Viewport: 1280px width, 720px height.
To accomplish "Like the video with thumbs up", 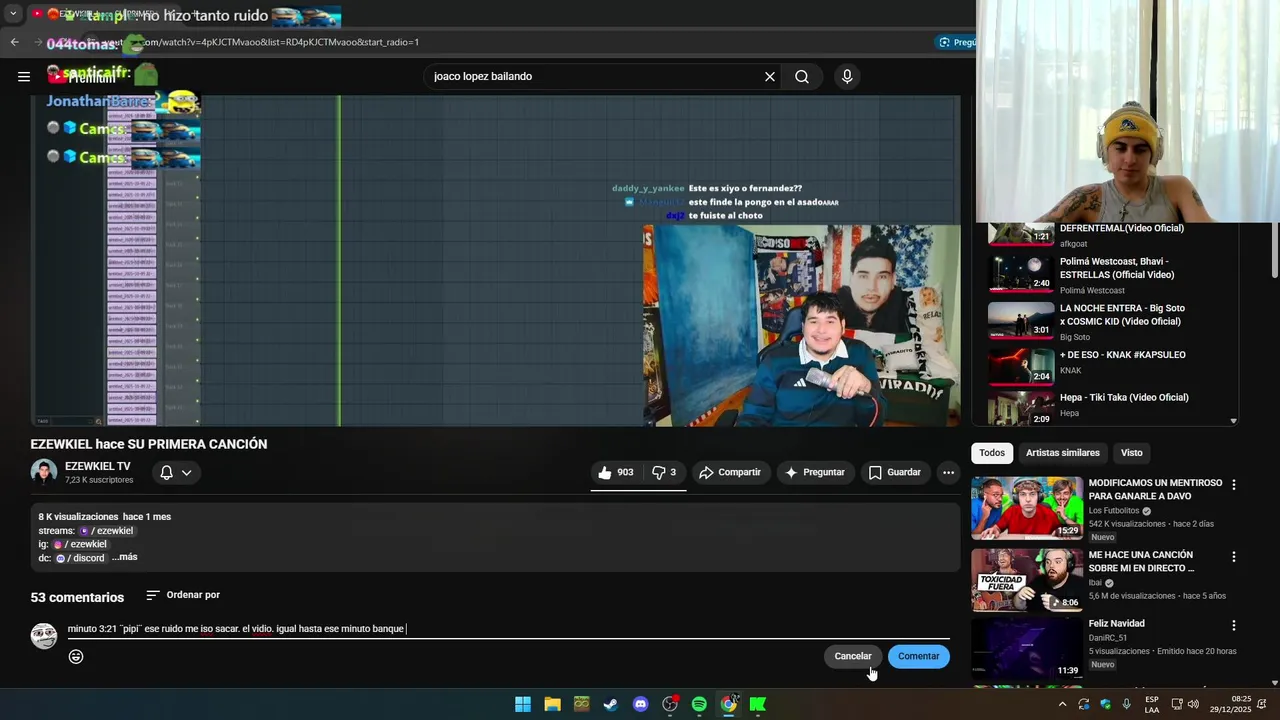I will [x=616, y=472].
